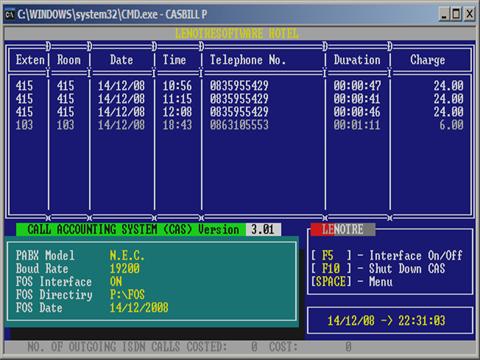
Task: Select extension 103 in the Exten column
Action: pos(24,125)
